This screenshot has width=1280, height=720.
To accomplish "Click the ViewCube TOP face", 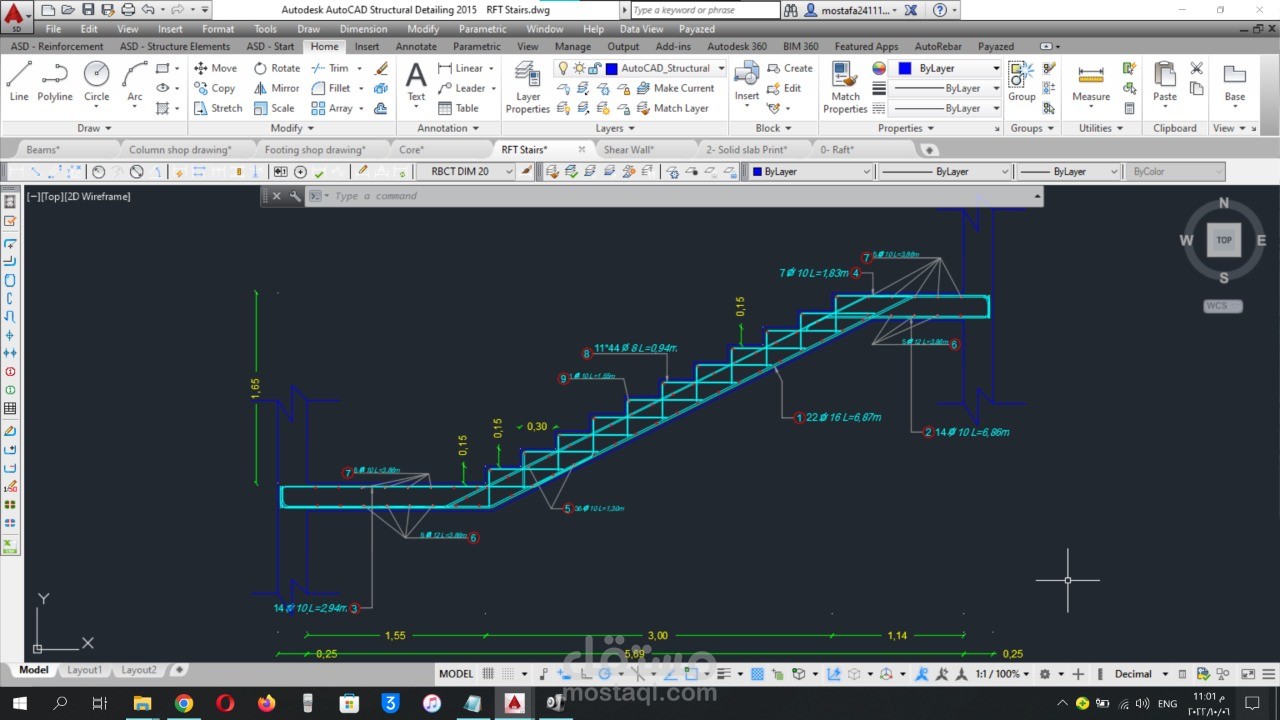I will click(x=1224, y=240).
